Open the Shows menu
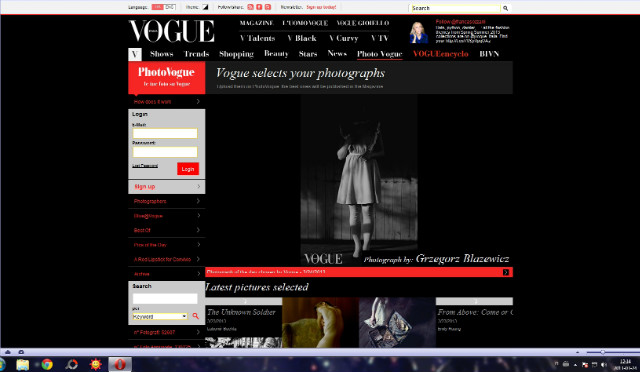The height and width of the screenshot is (372, 640). [162, 54]
